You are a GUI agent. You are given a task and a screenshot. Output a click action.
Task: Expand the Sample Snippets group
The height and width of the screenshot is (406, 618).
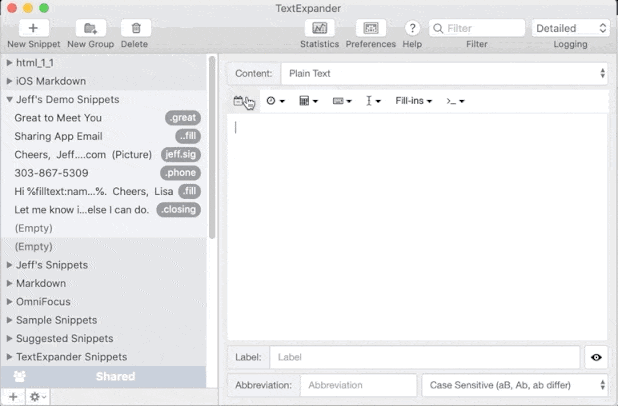click(x=9, y=320)
